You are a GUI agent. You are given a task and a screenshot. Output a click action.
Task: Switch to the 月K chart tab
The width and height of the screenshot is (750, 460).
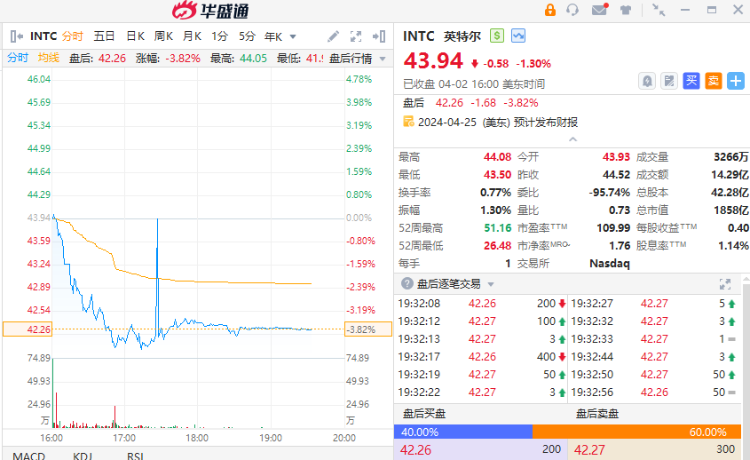pos(192,36)
